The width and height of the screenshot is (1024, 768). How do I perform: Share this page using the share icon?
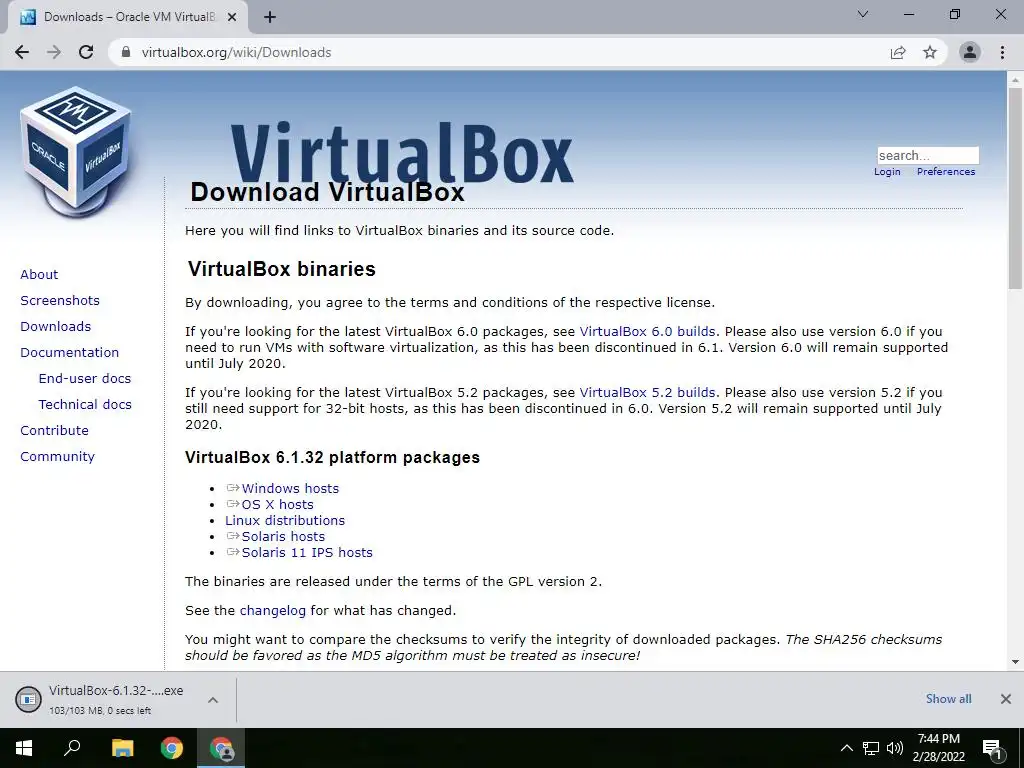898,52
